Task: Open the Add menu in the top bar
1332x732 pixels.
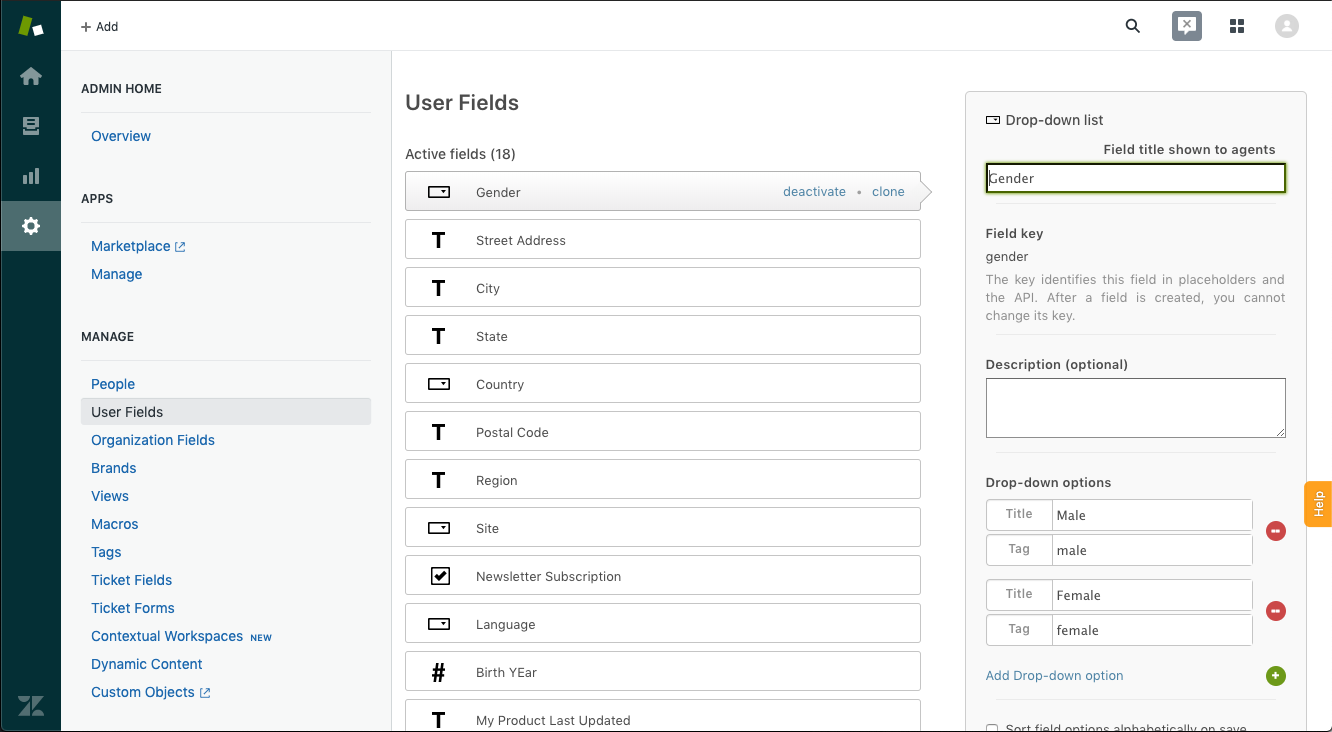Action: coord(99,26)
